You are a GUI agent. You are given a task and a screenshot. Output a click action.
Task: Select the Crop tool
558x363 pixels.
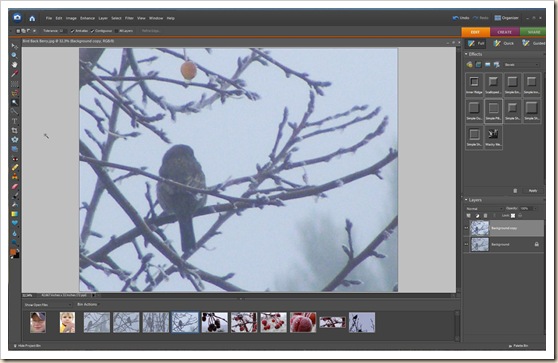pos(15,131)
